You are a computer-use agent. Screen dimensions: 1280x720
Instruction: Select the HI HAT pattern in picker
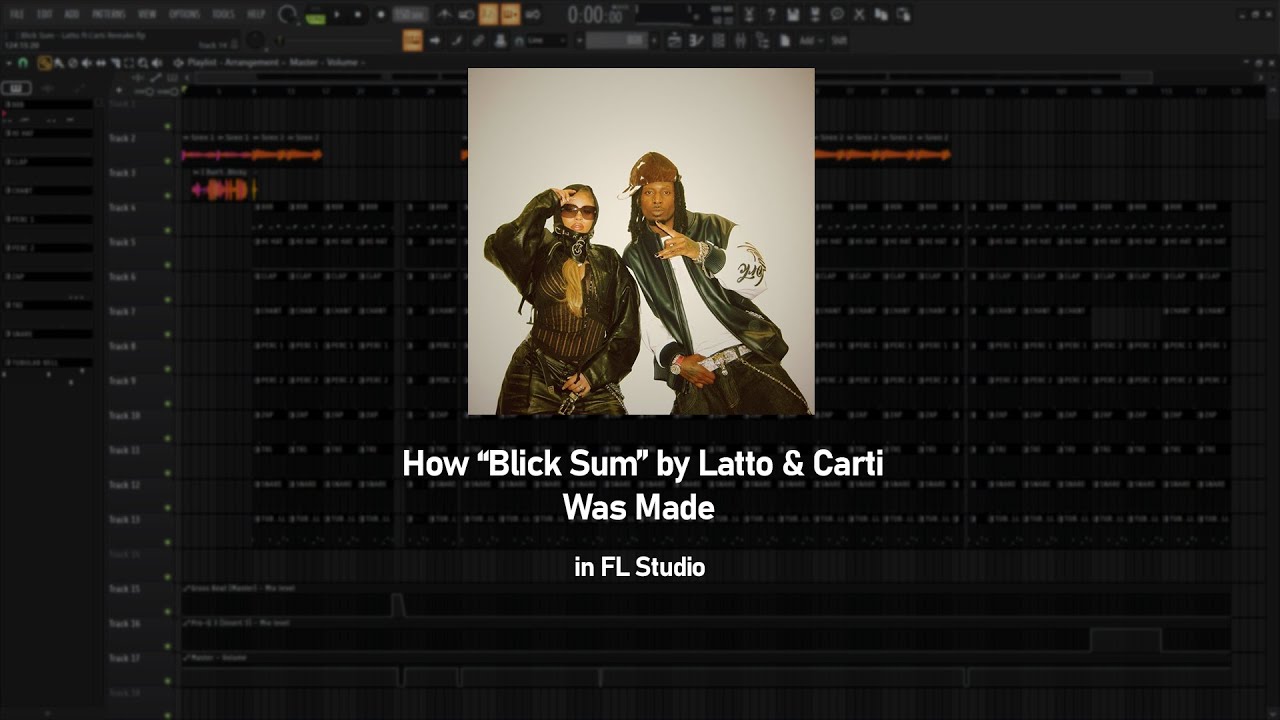(x=49, y=132)
